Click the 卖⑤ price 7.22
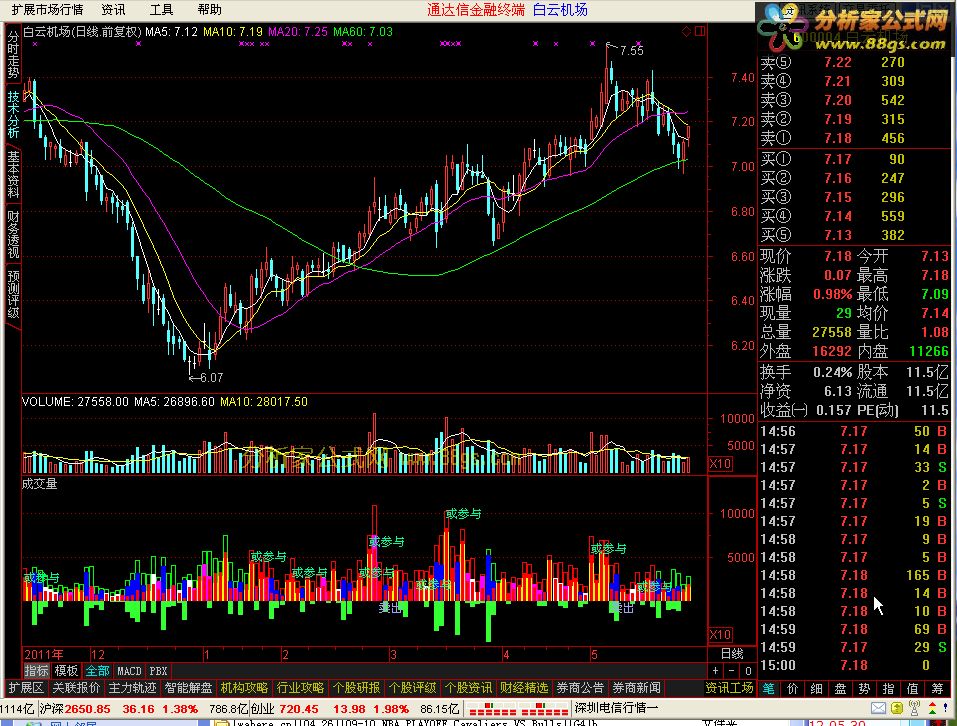This screenshot has height=726, width=957. click(x=837, y=62)
